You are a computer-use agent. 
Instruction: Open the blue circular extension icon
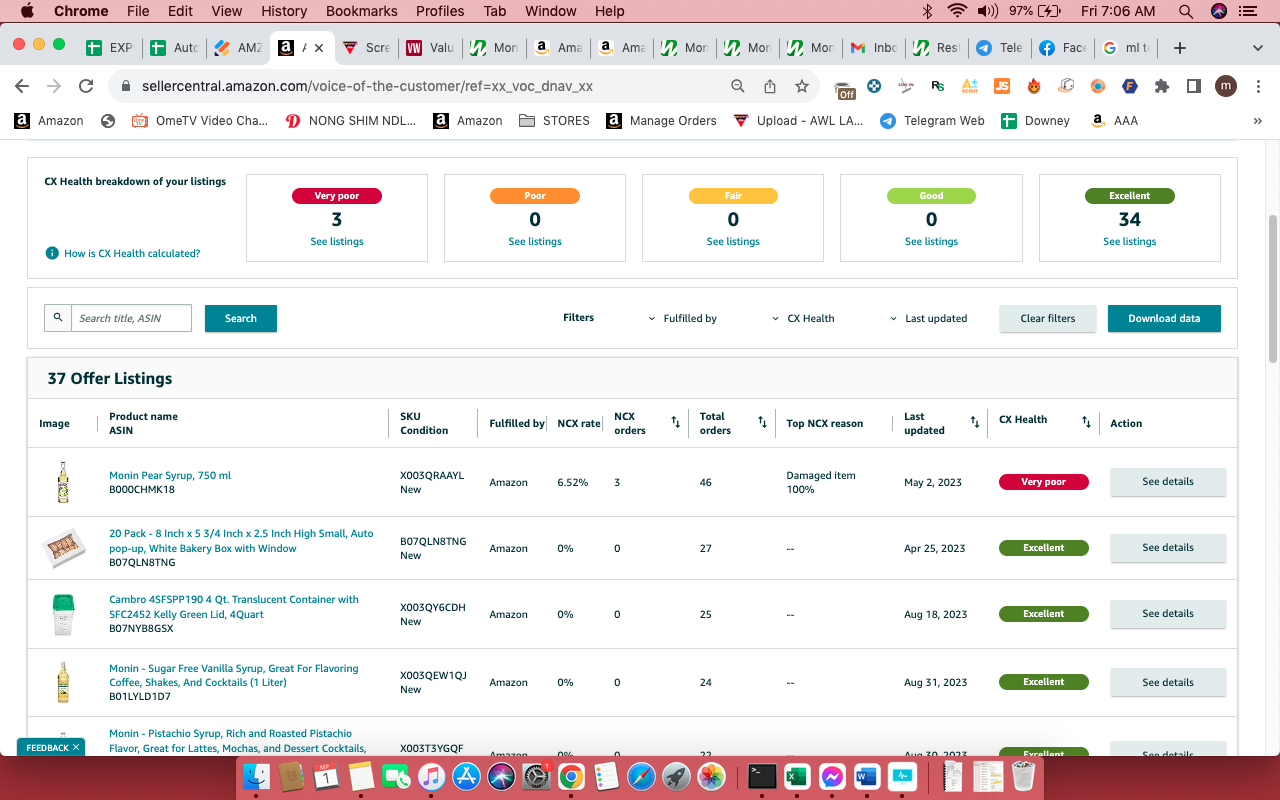pyautogui.click(x=873, y=86)
